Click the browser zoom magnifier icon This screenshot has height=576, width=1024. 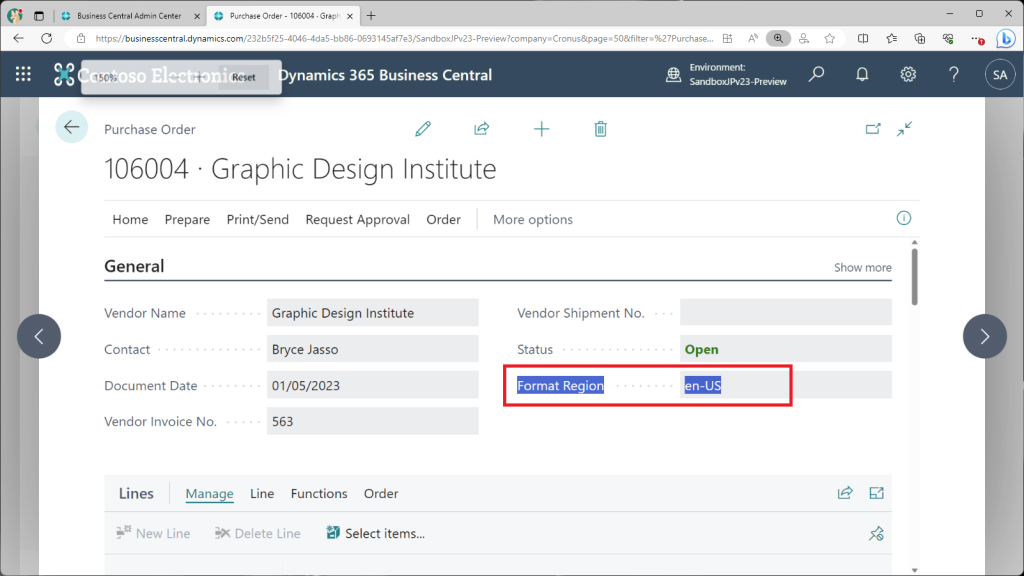tap(778, 39)
